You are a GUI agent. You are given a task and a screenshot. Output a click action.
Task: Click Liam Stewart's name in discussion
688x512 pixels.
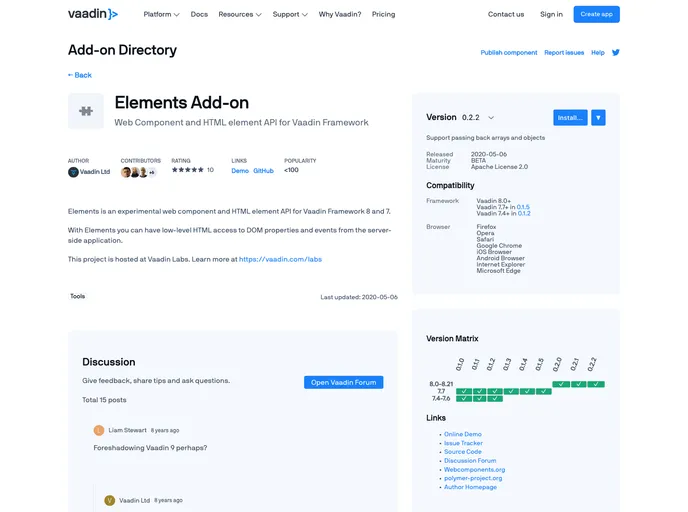coord(127,430)
